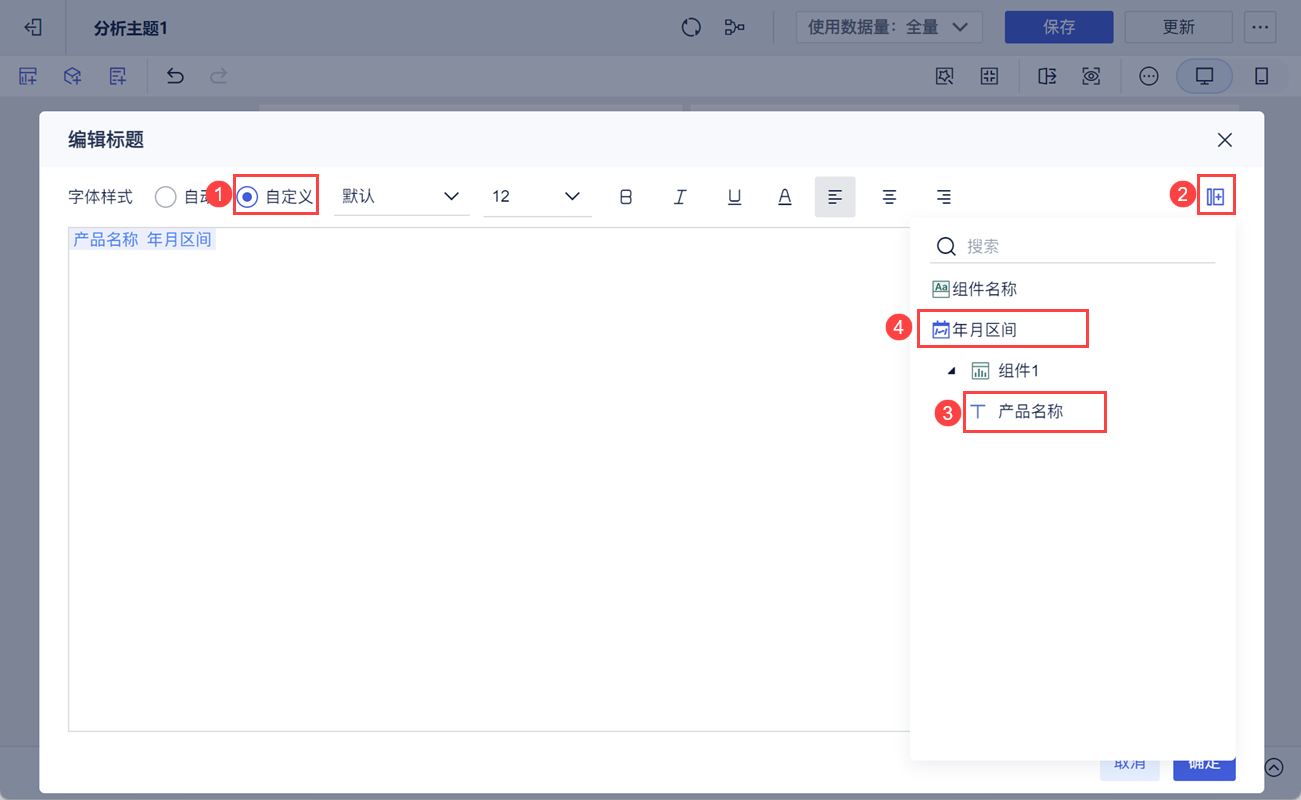Toggle italic formatting
The width and height of the screenshot is (1301, 800).
coord(680,197)
